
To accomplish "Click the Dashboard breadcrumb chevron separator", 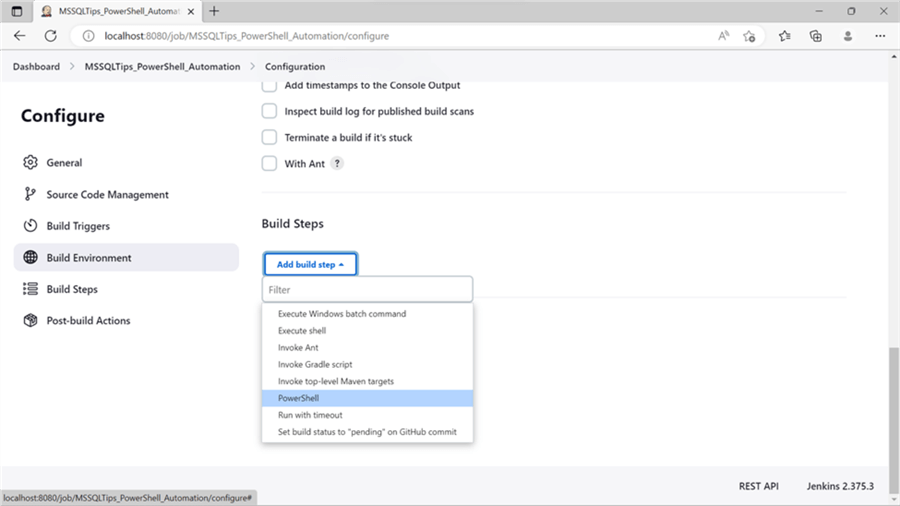I will point(72,67).
